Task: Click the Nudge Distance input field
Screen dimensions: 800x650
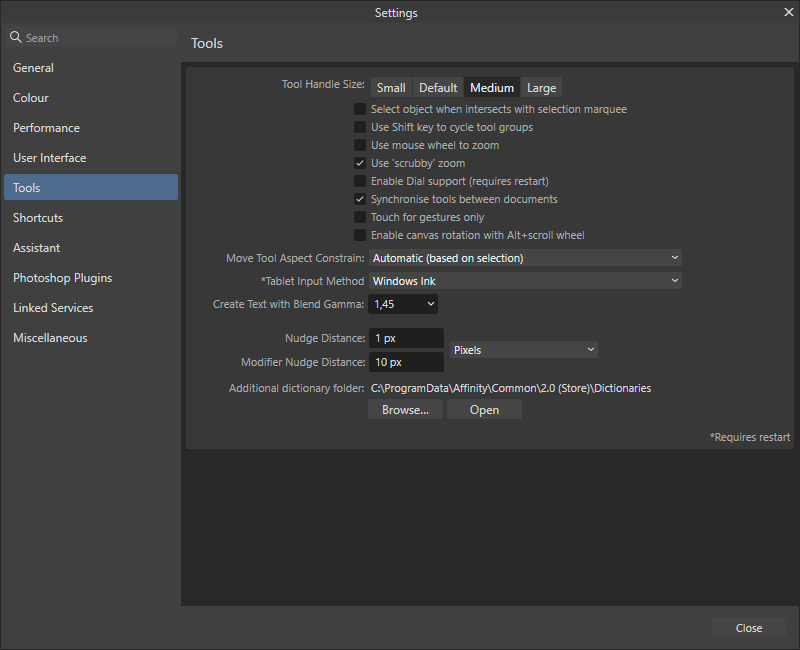Action: [406, 338]
